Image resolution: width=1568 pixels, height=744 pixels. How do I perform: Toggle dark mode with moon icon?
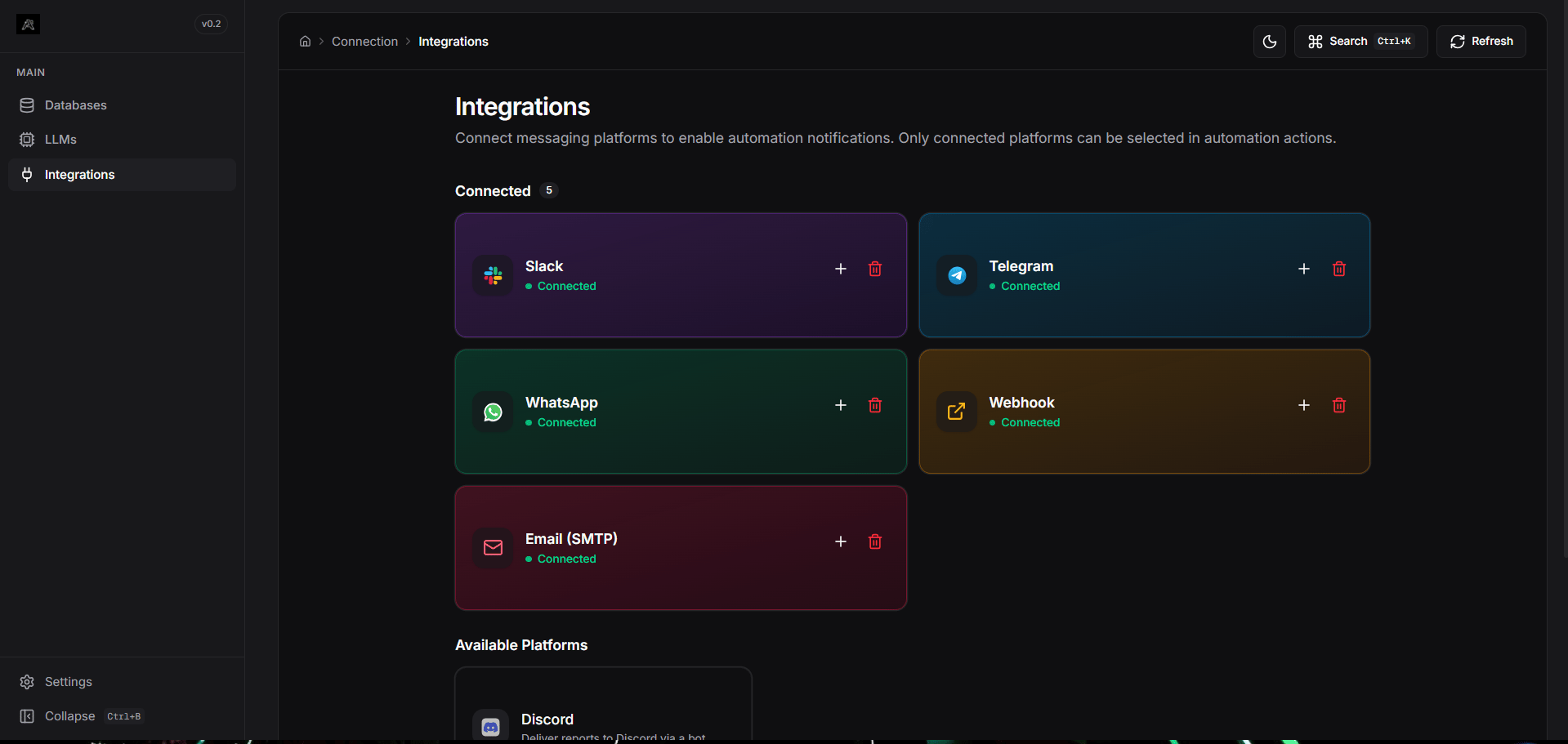pos(1270,42)
